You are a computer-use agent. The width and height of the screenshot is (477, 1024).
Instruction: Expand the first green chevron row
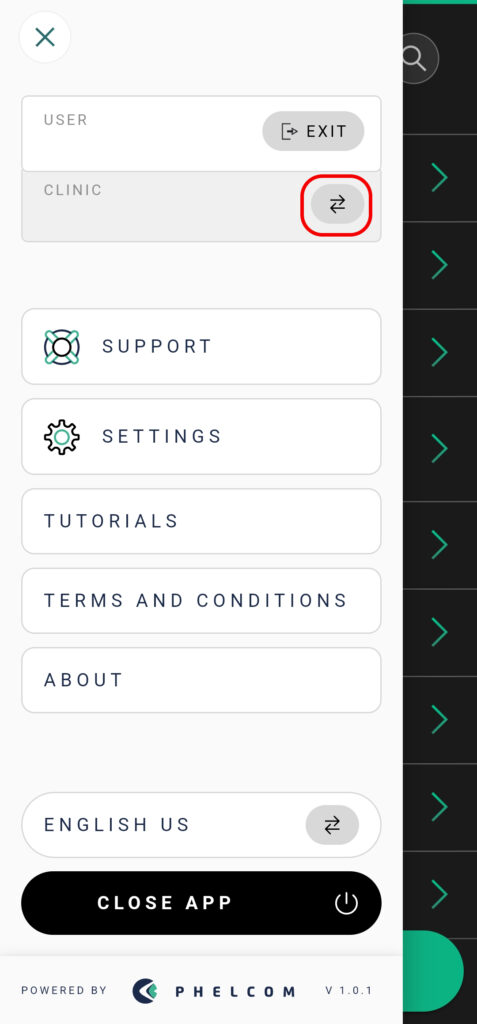pyautogui.click(x=440, y=178)
